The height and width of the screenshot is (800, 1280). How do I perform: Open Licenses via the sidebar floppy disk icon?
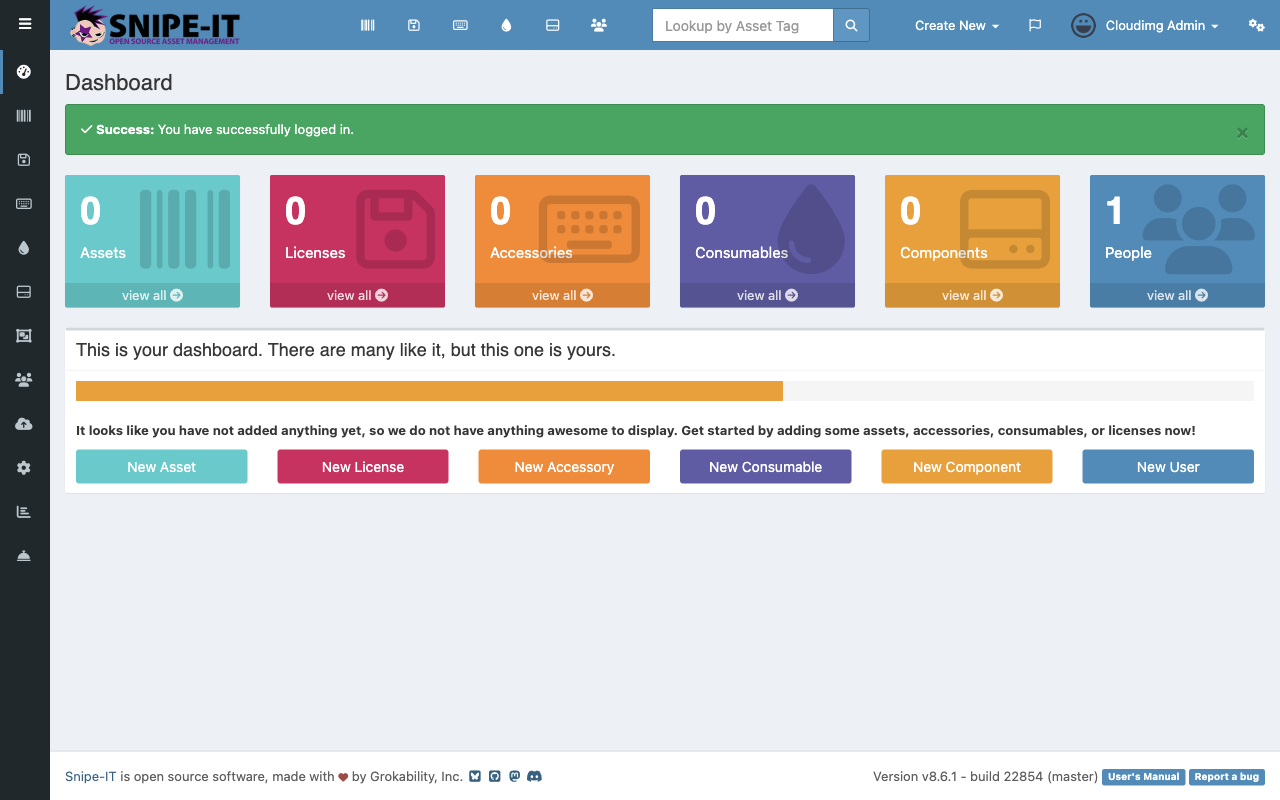click(x=24, y=160)
